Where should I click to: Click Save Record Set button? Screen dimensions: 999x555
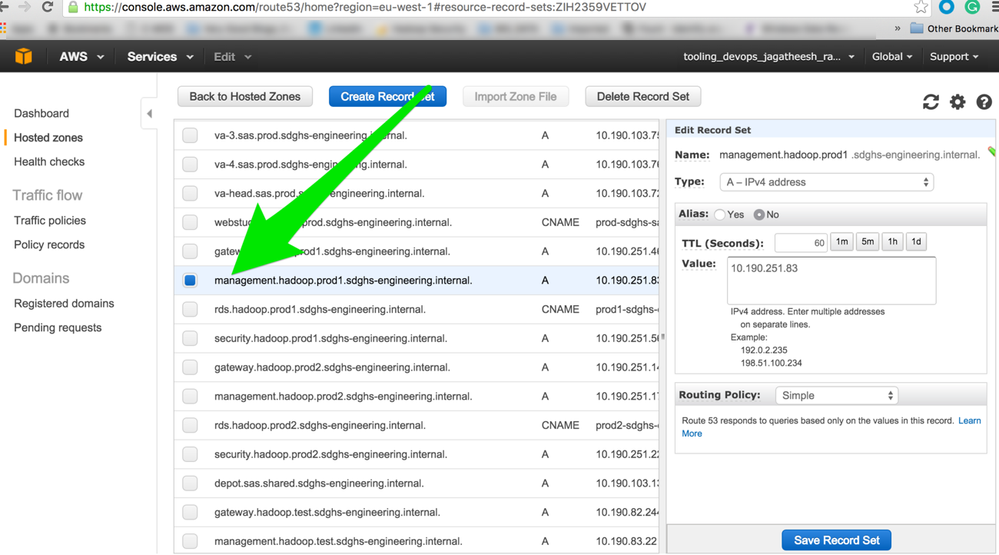(x=837, y=540)
